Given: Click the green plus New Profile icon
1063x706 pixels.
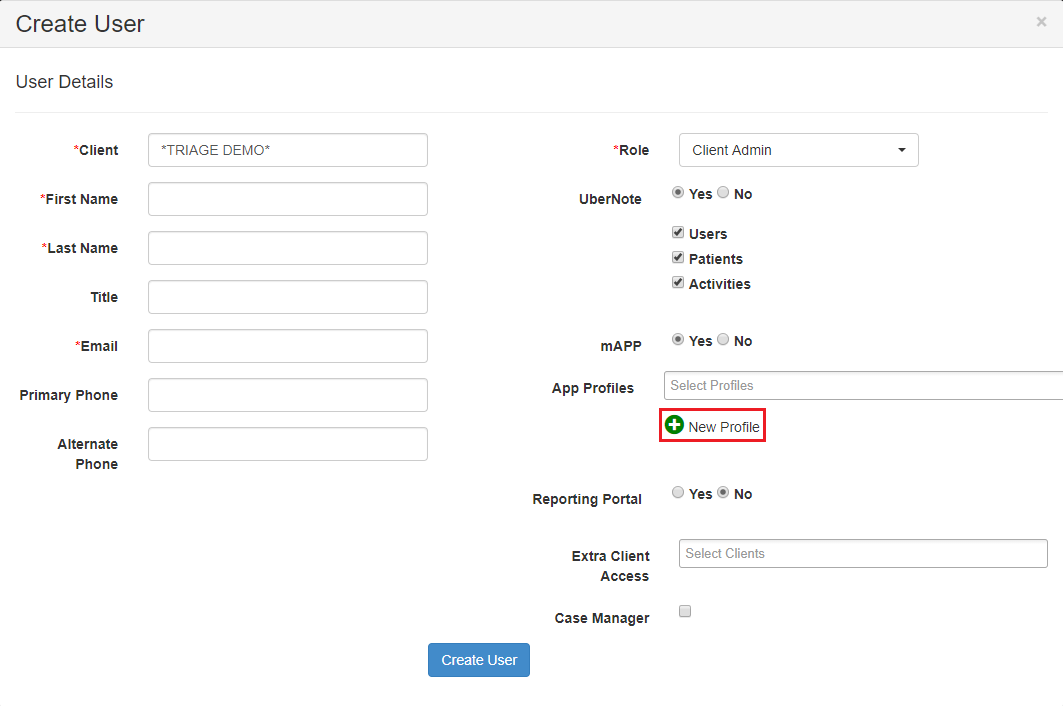Looking at the screenshot, I should [674, 425].
